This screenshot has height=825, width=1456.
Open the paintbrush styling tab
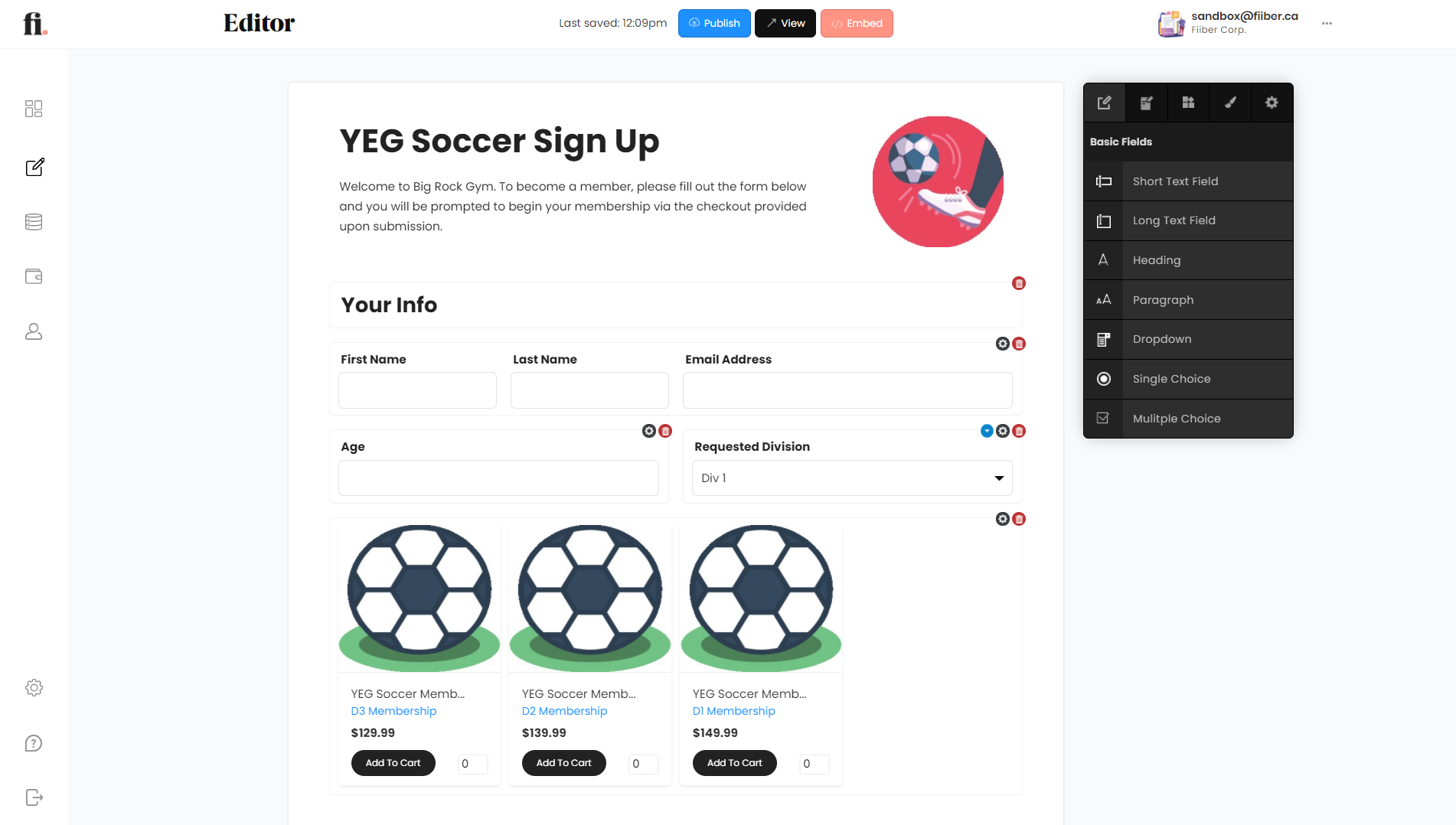point(1230,103)
